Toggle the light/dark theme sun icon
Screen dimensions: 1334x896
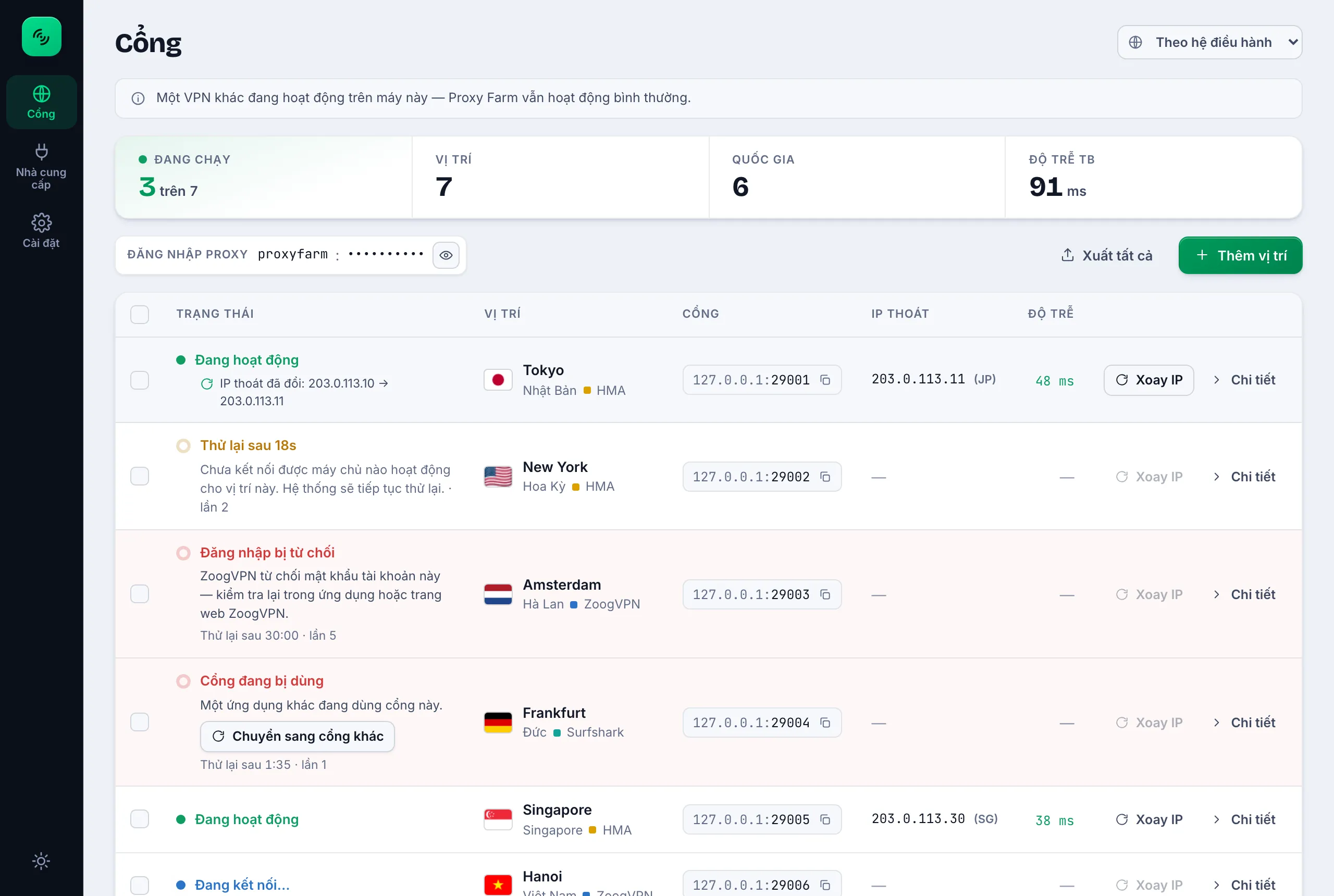pyautogui.click(x=41, y=861)
